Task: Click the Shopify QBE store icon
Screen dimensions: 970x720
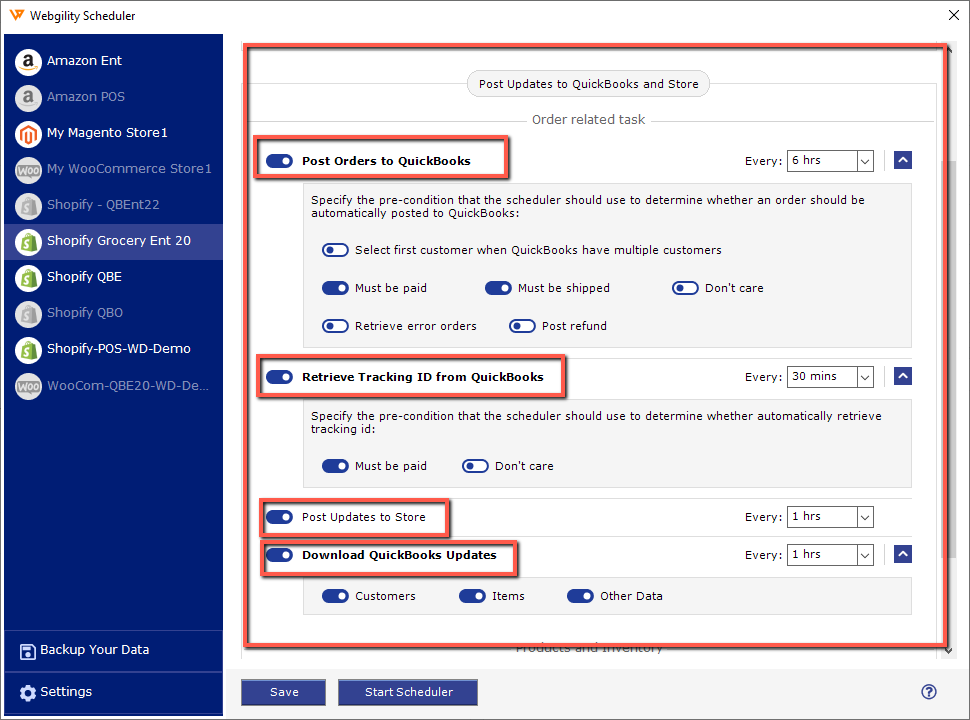Action: [x=28, y=278]
